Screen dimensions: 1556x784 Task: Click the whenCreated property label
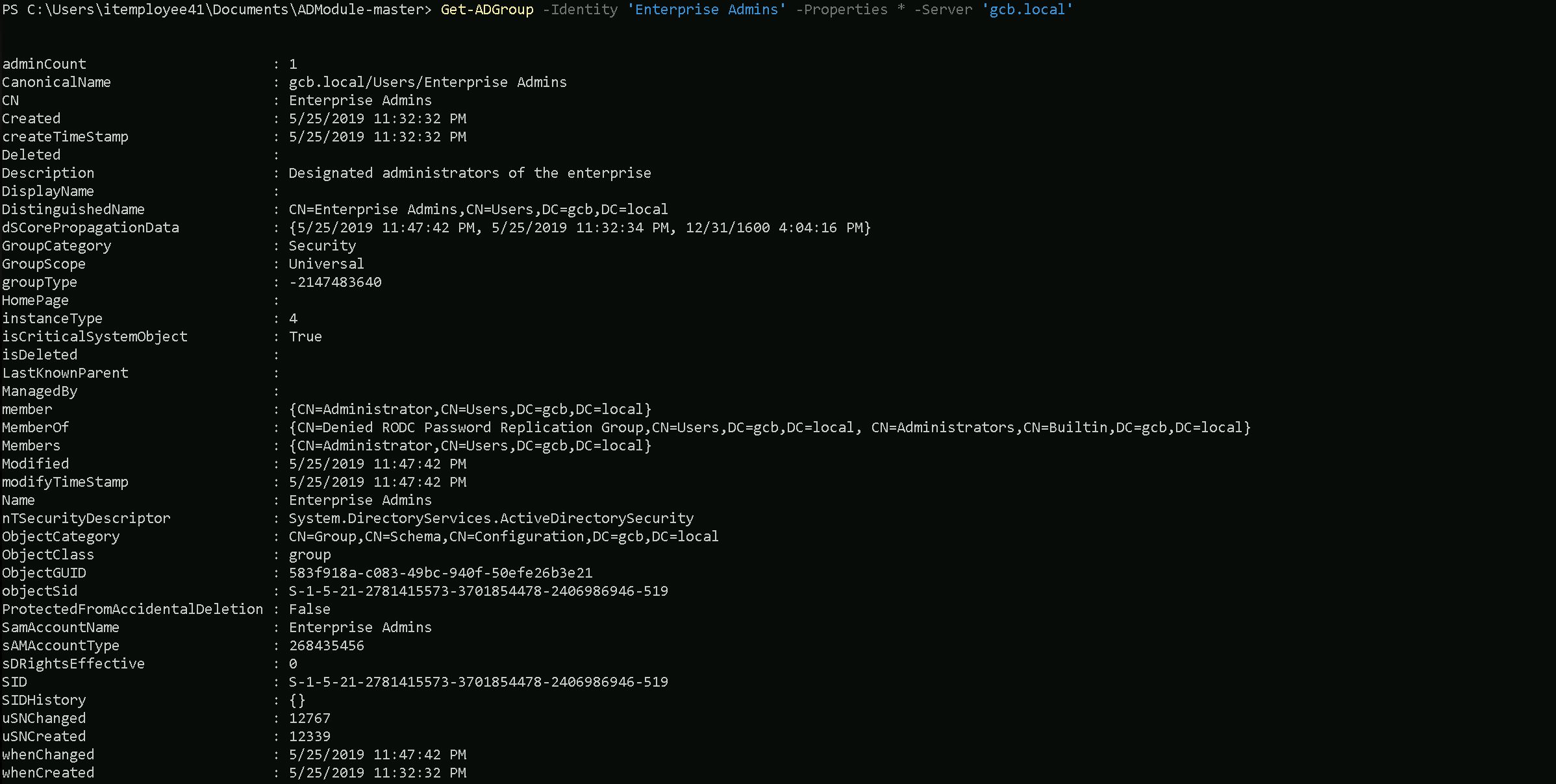click(48, 773)
